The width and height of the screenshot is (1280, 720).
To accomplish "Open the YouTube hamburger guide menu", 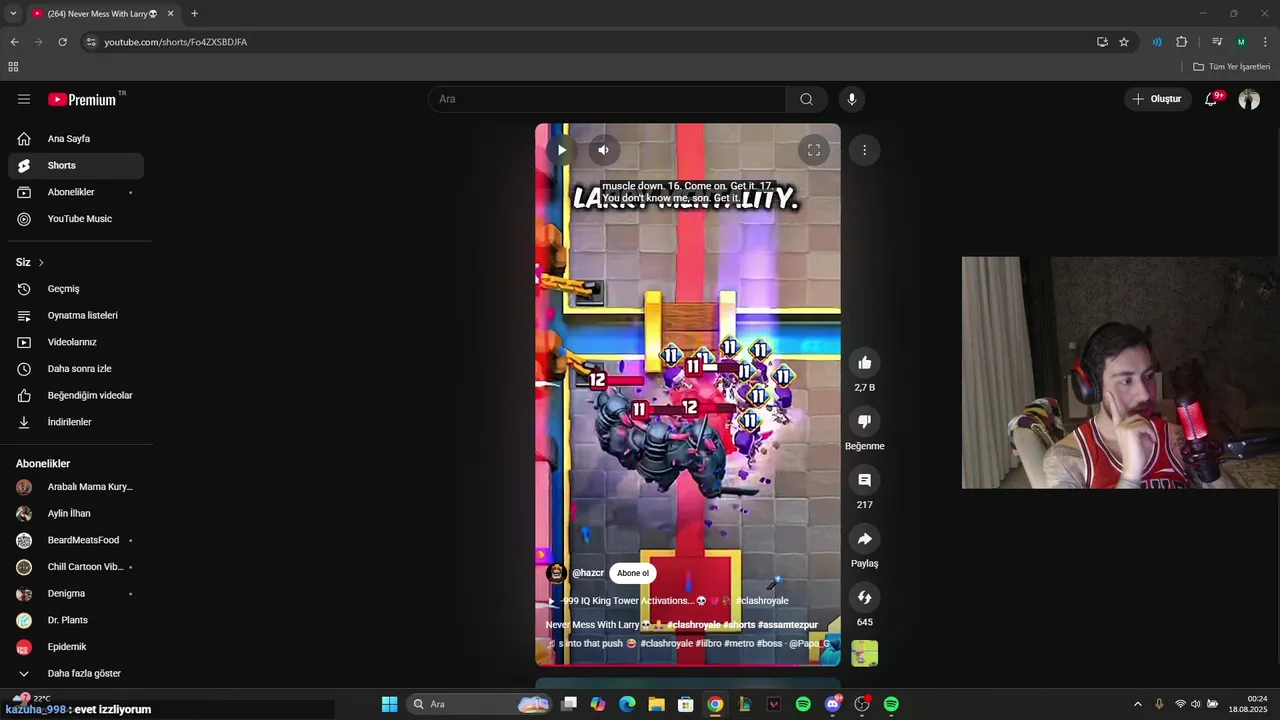I will 24,99.
